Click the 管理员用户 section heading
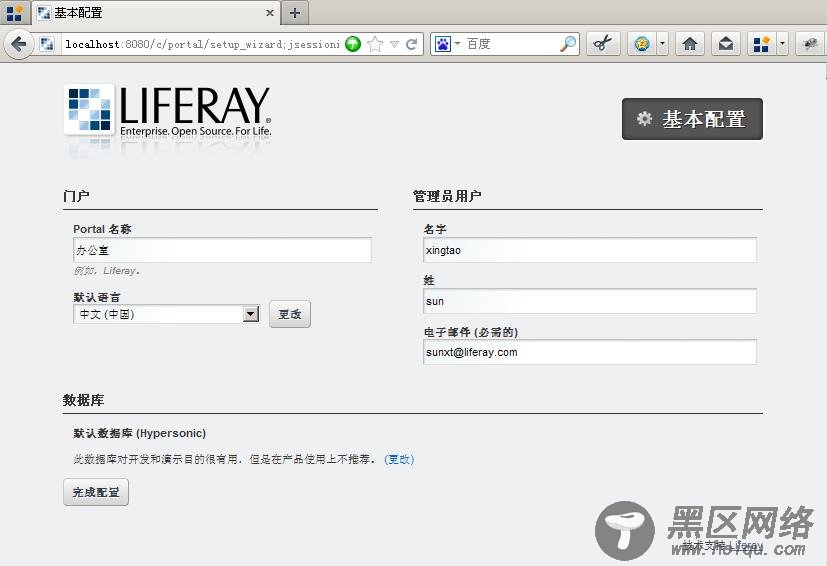 click(447, 196)
